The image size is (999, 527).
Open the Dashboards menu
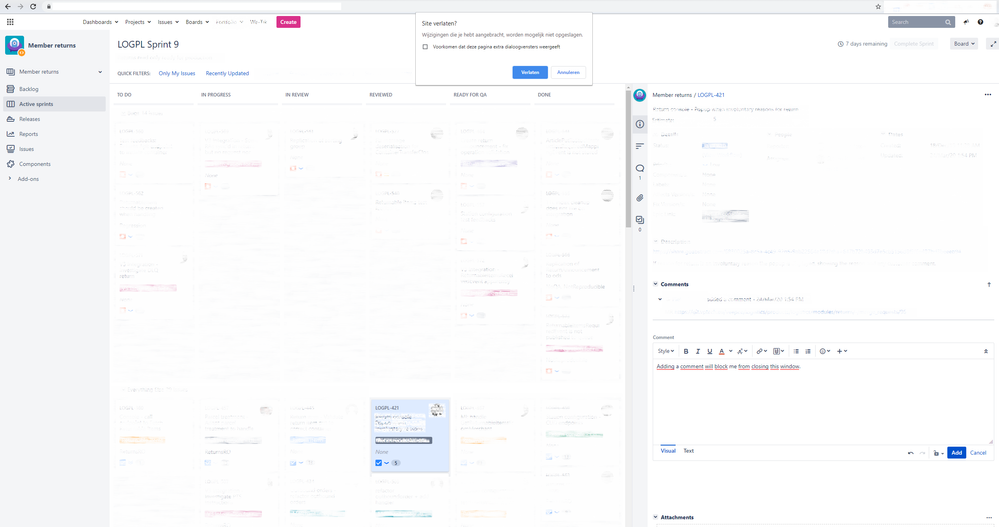(100, 22)
